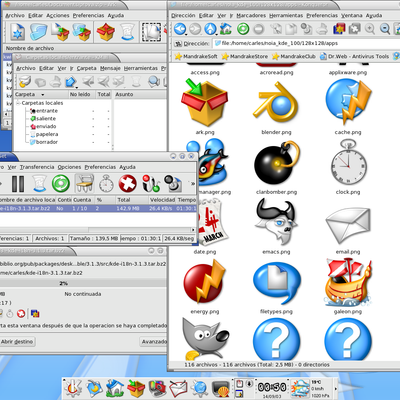Open Marcadores menu in file browser
Viewport: 400px width, 400px height.
click(x=251, y=15)
